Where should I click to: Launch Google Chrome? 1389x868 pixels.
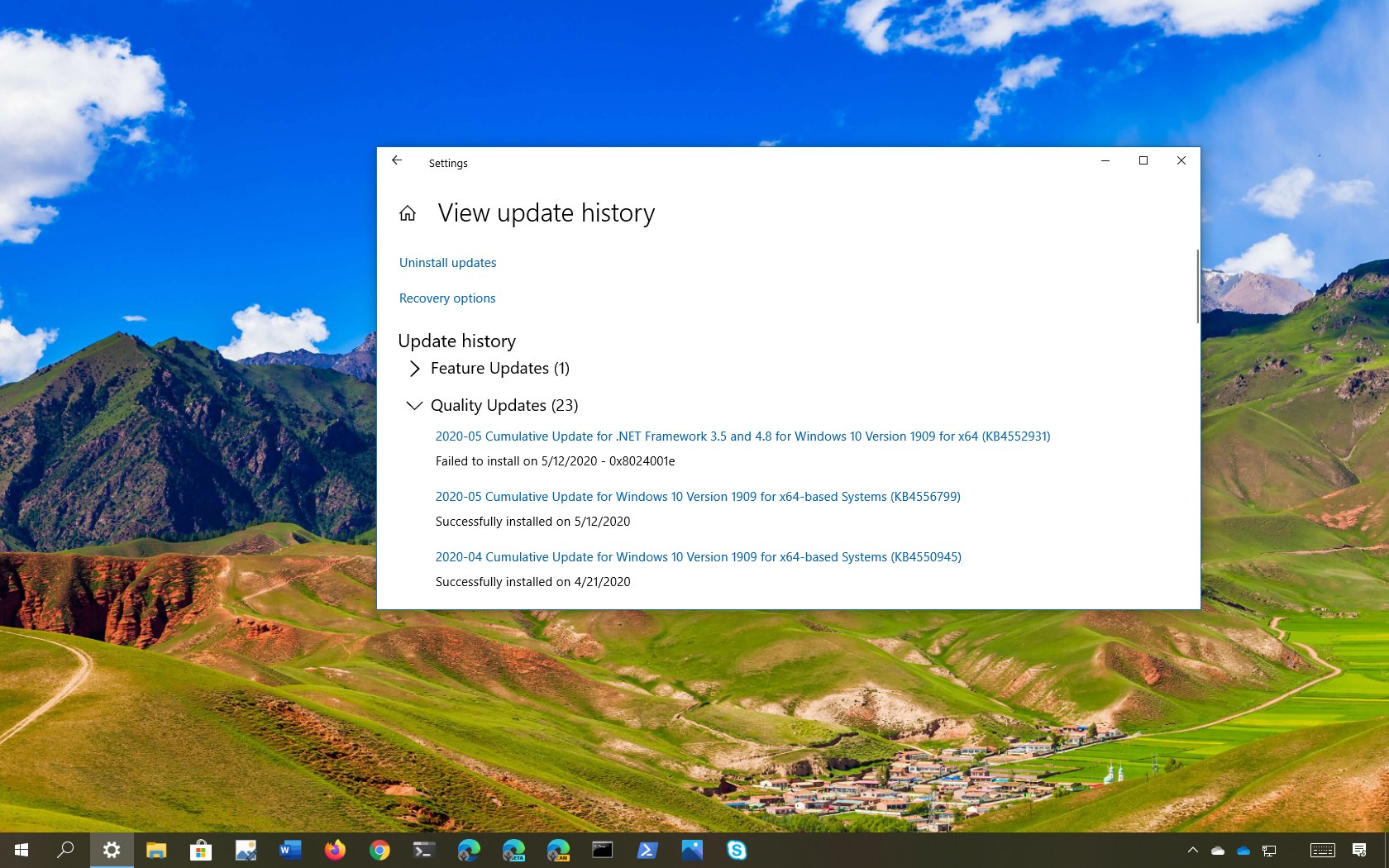coord(379,850)
